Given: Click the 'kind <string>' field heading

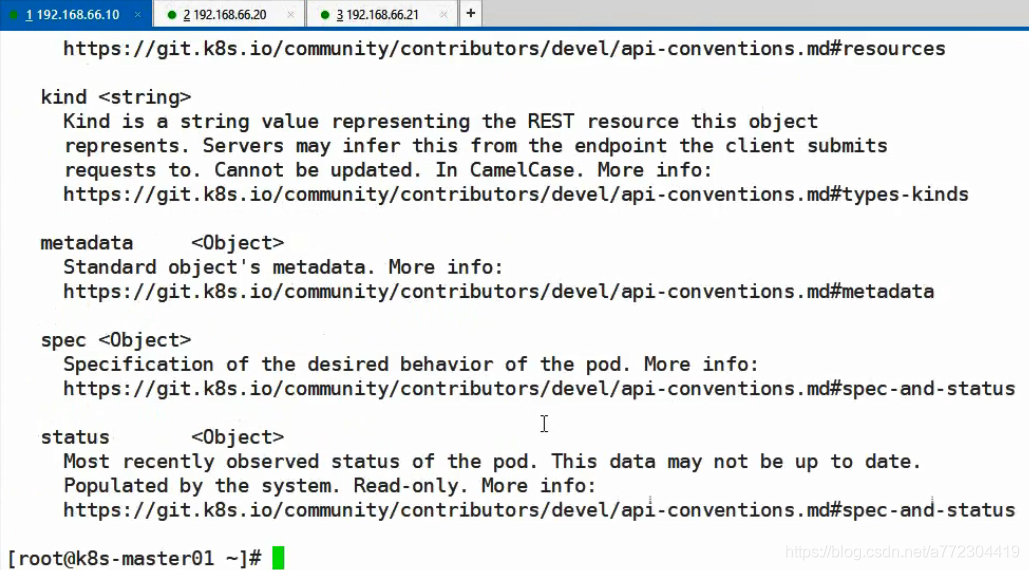Looking at the screenshot, I should pos(116,97).
